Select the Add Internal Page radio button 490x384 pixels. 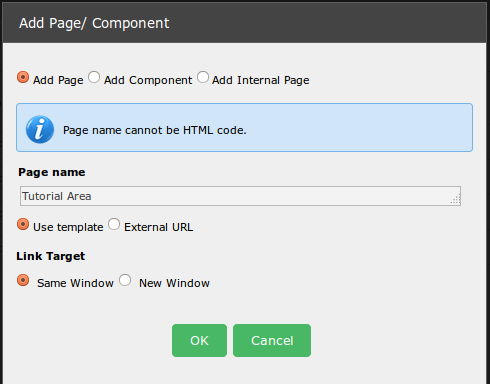(x=203, y=77)
